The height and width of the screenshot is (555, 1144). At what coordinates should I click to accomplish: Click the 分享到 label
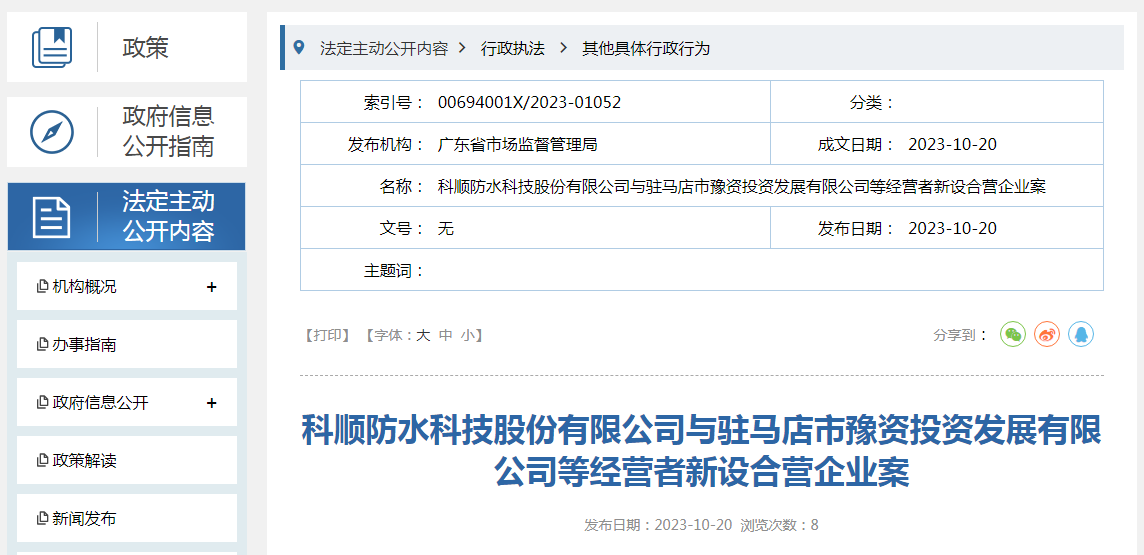tap(960, 335)
